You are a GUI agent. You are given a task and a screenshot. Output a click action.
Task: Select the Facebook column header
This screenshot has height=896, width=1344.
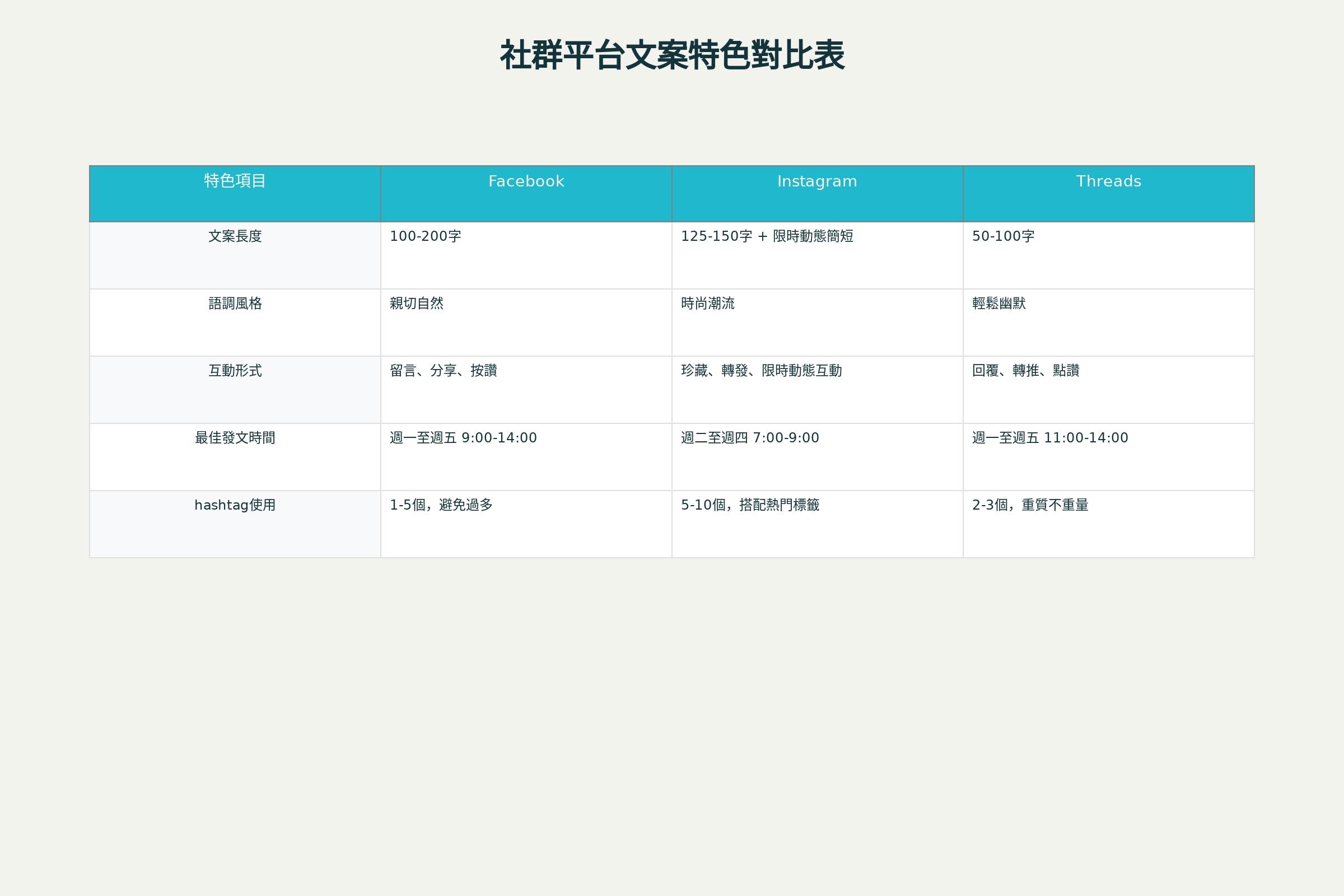(526, 181)
